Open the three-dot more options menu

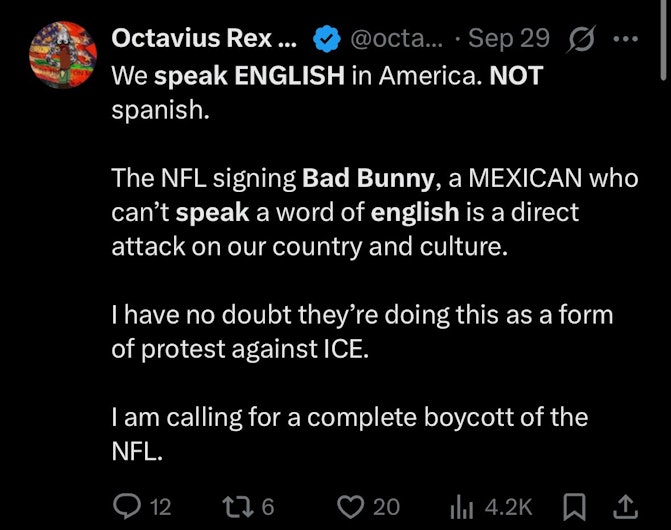[x=625, y=39]
